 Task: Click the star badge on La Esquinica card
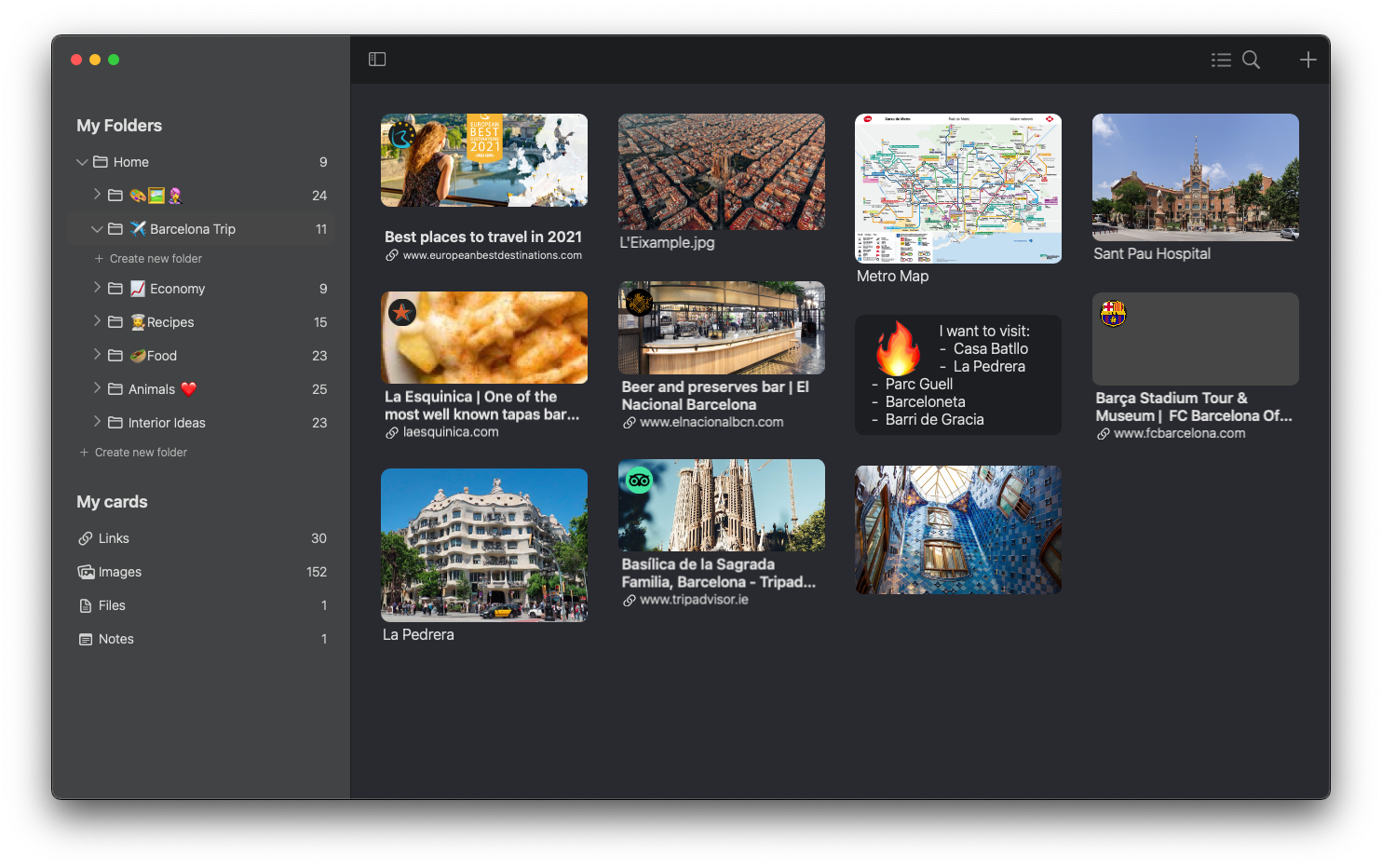click(402, 312)
